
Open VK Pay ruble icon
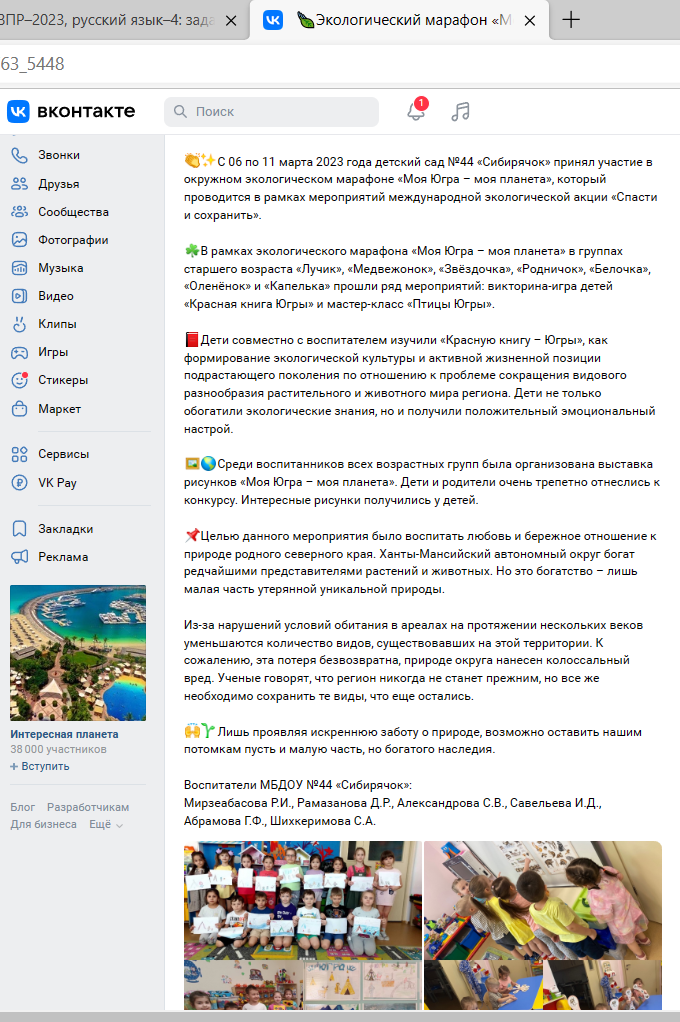(x=20, y=483)
